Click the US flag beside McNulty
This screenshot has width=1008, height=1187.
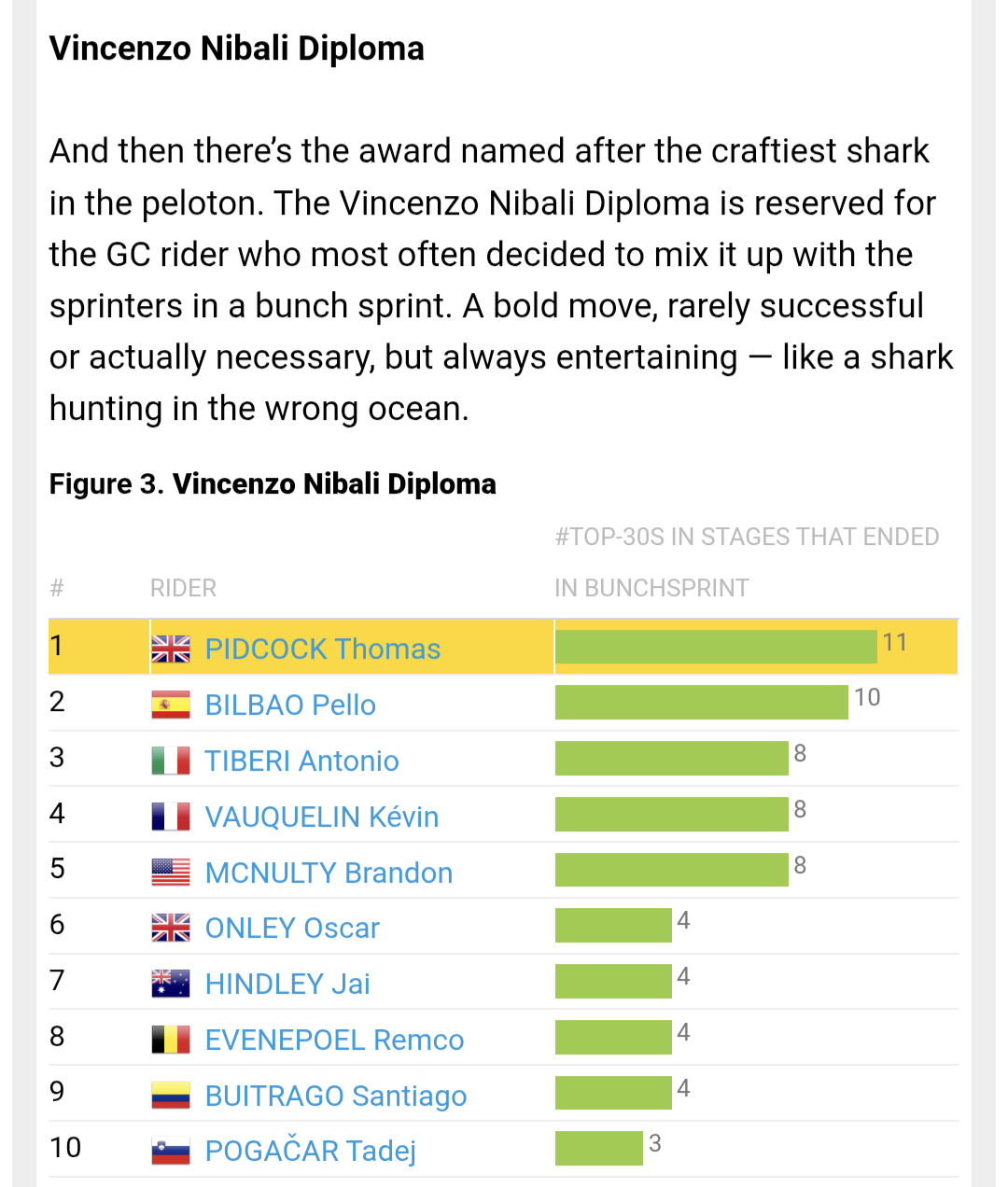coord(171,873)
